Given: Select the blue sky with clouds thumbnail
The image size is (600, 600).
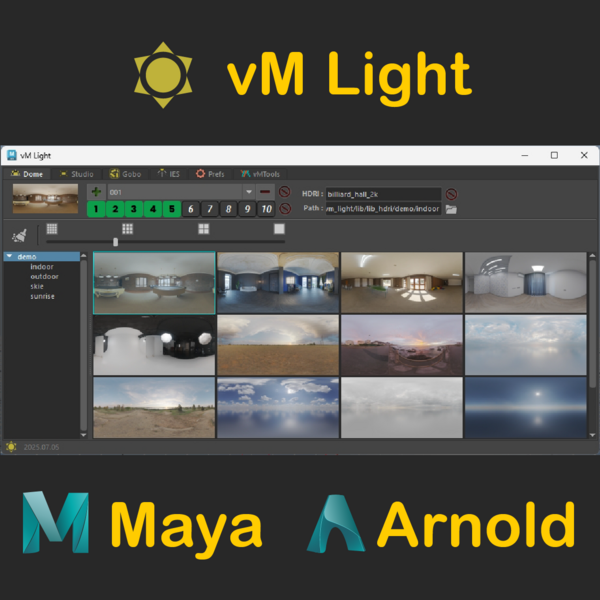Looking at the screenshot, I should click(x=278, y=408).
